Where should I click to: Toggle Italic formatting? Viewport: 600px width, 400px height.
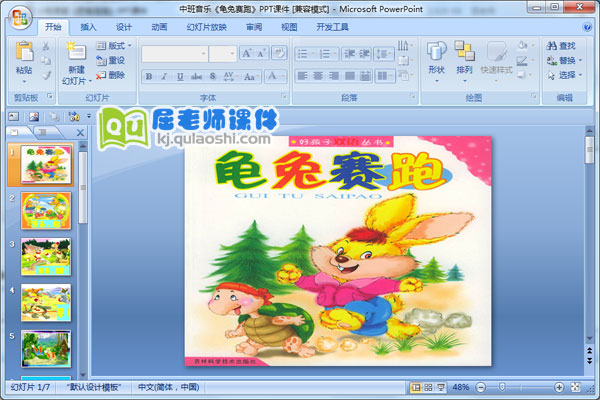[164, 77]
